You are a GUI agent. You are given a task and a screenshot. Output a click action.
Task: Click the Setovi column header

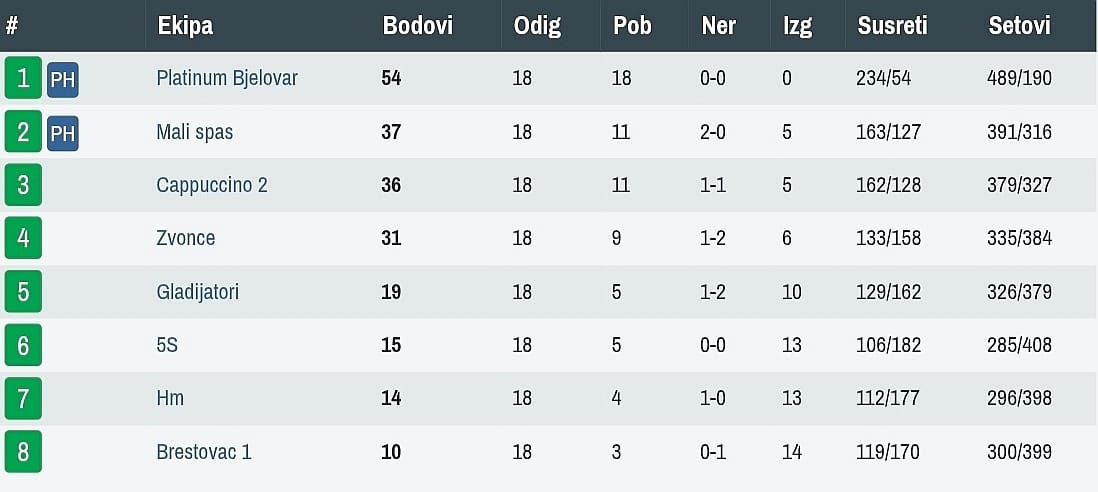(x=1019, y=26)
